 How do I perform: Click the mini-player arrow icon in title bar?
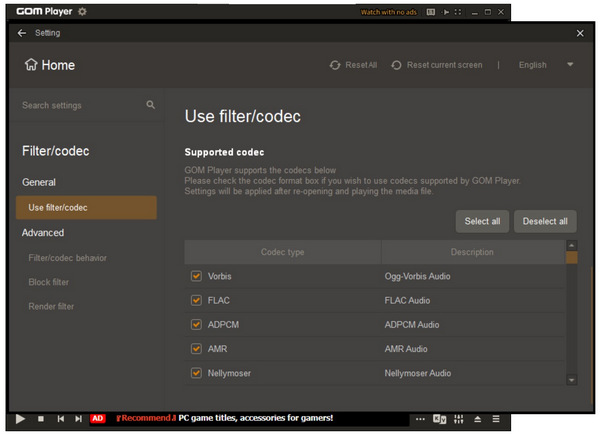tap(445, 12)
